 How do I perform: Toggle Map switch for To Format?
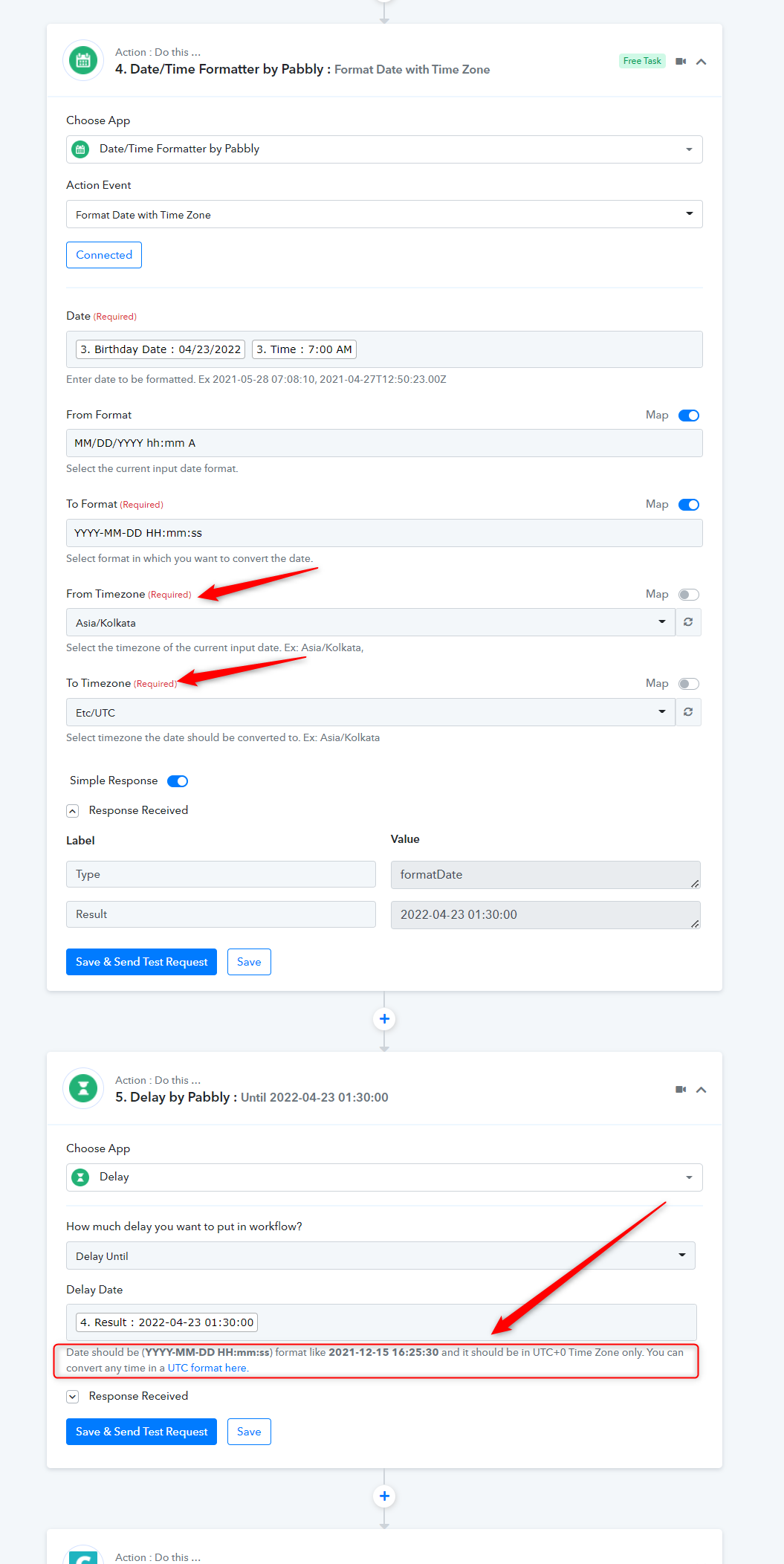(x=689, y=505)
